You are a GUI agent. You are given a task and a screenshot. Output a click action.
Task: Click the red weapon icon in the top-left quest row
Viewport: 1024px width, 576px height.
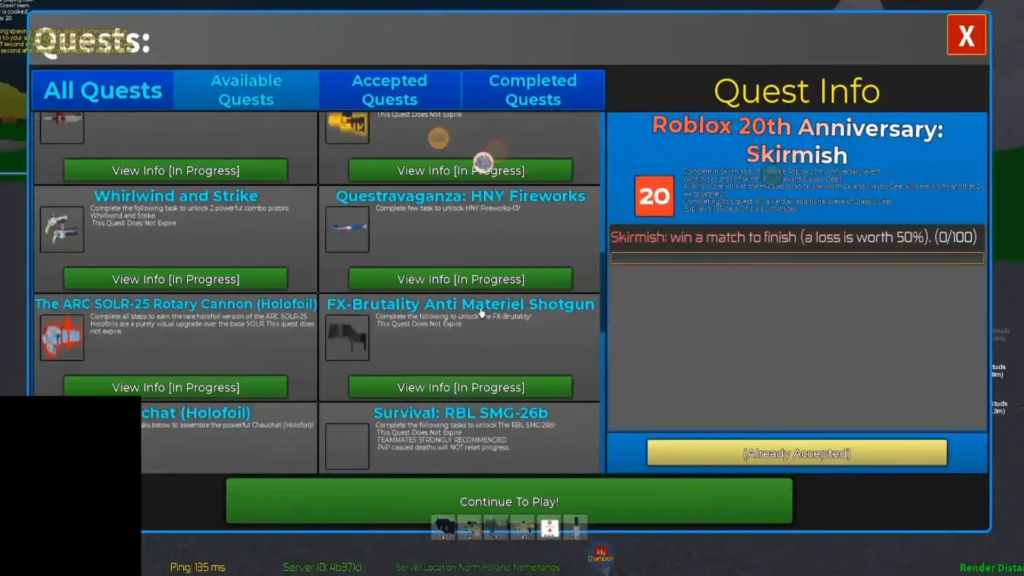click(x=62, y=125)
